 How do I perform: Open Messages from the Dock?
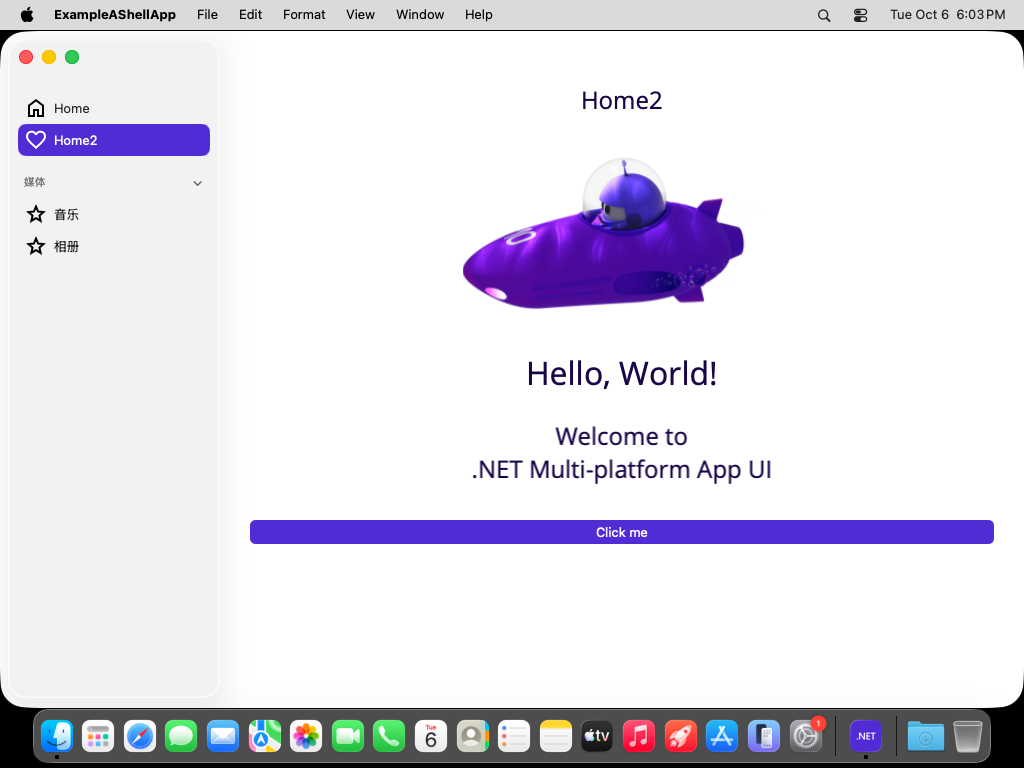click(181, 736)
